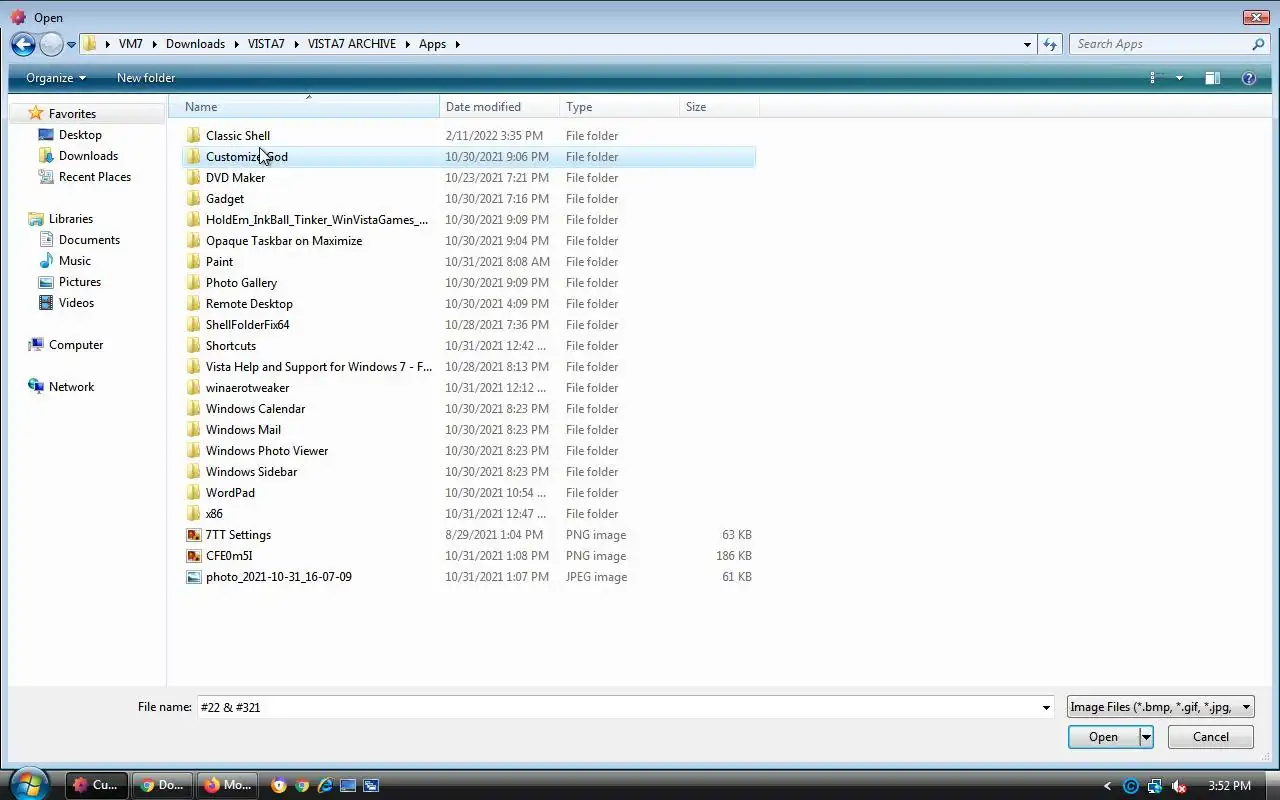This screenshot has width=1280, height=800.
Task: Select the Paint folder icon
Action: coord(194,261)
